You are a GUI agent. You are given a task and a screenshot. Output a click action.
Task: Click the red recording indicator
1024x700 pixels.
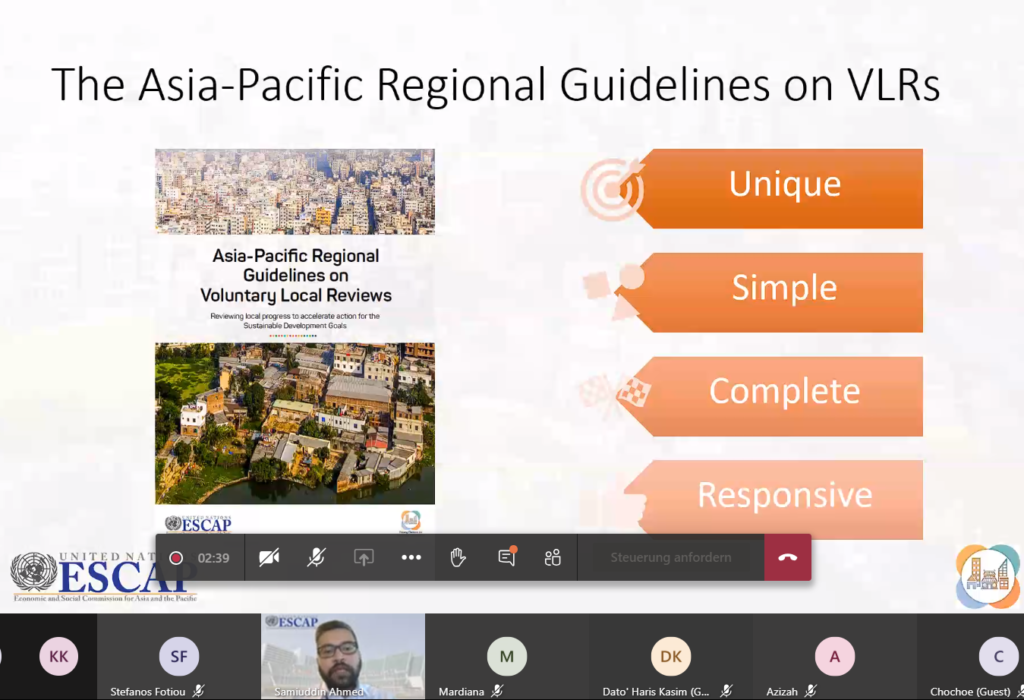coord(176,557)
